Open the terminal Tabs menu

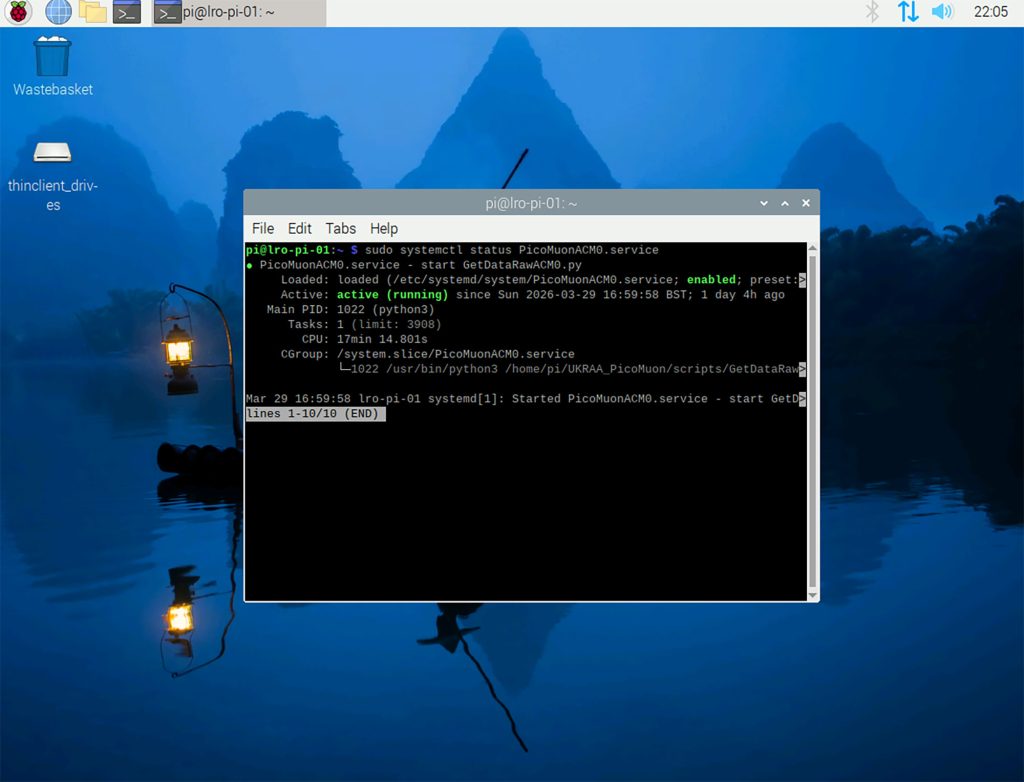click(341, 228)
